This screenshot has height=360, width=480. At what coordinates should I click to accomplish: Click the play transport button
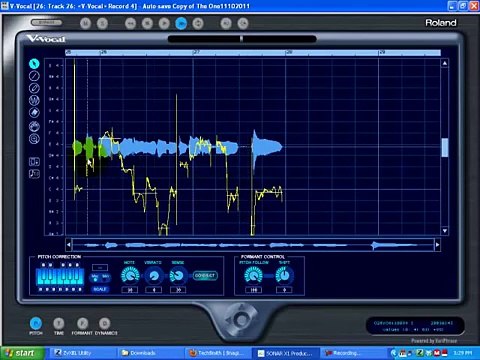point(164,23)
